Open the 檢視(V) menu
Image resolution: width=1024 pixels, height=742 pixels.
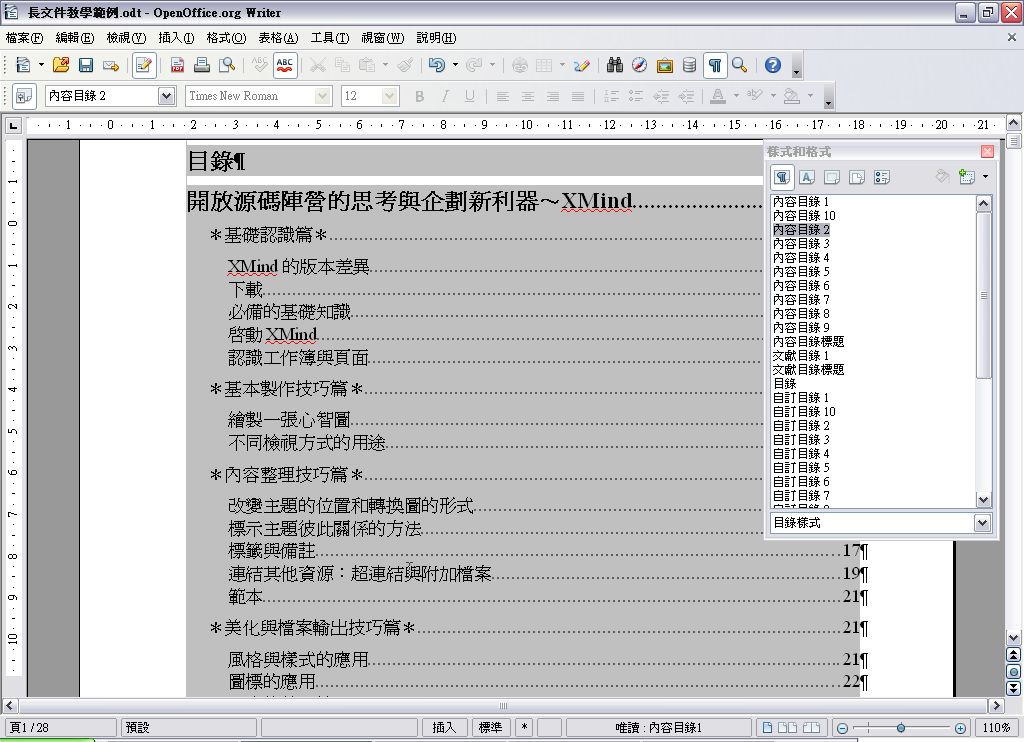click(126, 38)
